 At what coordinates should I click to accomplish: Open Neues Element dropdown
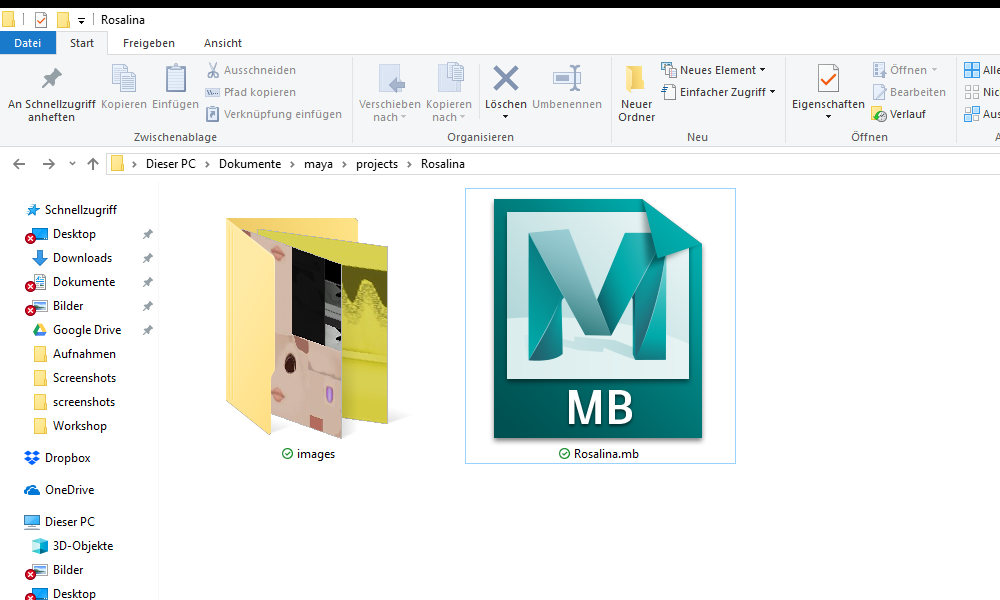point(713,70)
